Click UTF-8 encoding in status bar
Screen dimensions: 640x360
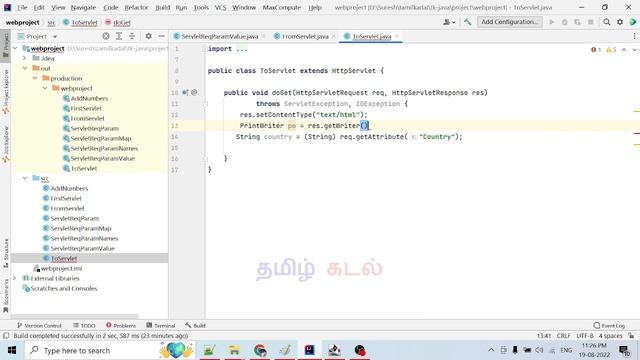(585, 336)
